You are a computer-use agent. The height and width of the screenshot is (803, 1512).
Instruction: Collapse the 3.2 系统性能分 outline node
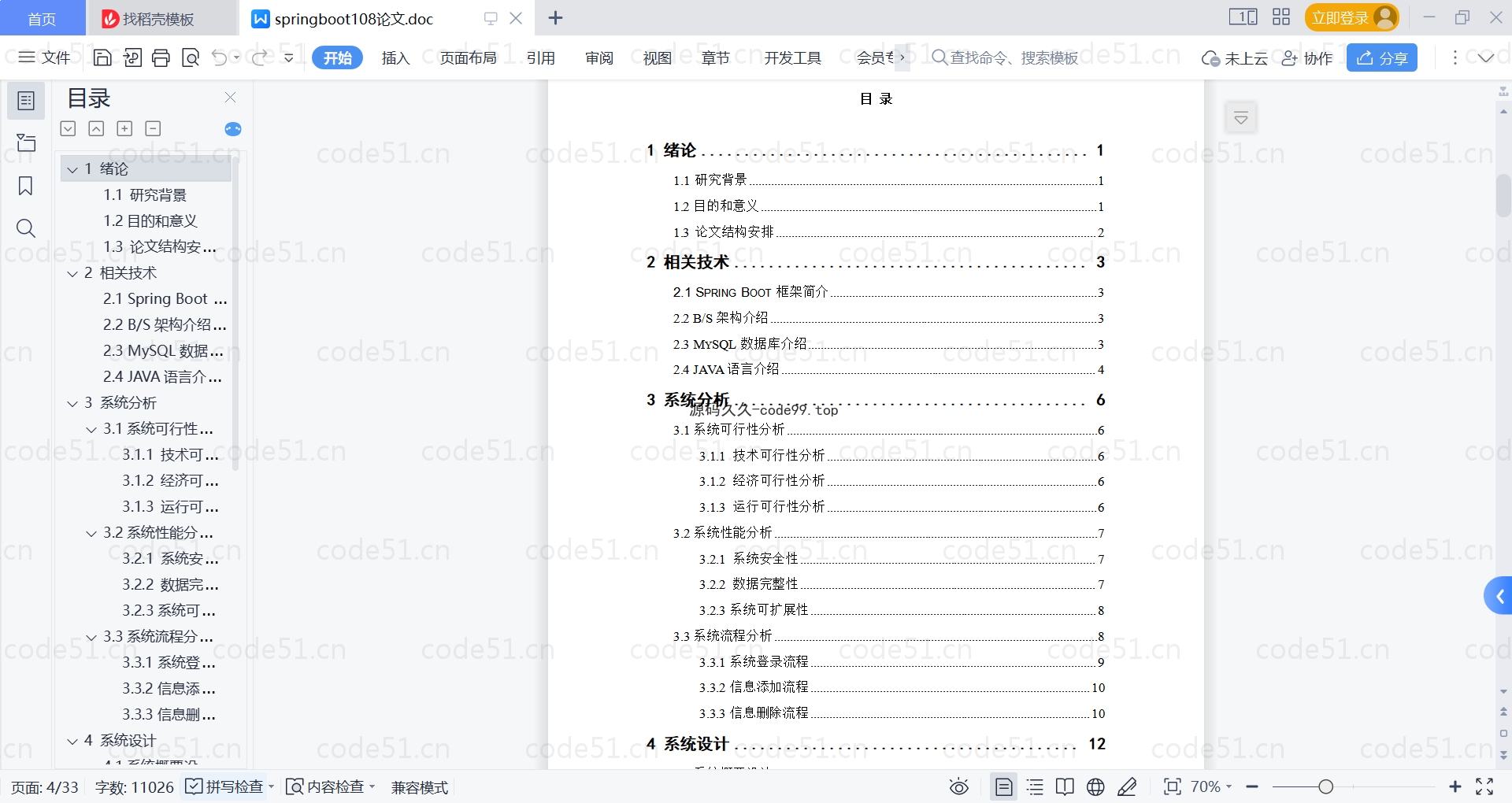coord(91,533)
